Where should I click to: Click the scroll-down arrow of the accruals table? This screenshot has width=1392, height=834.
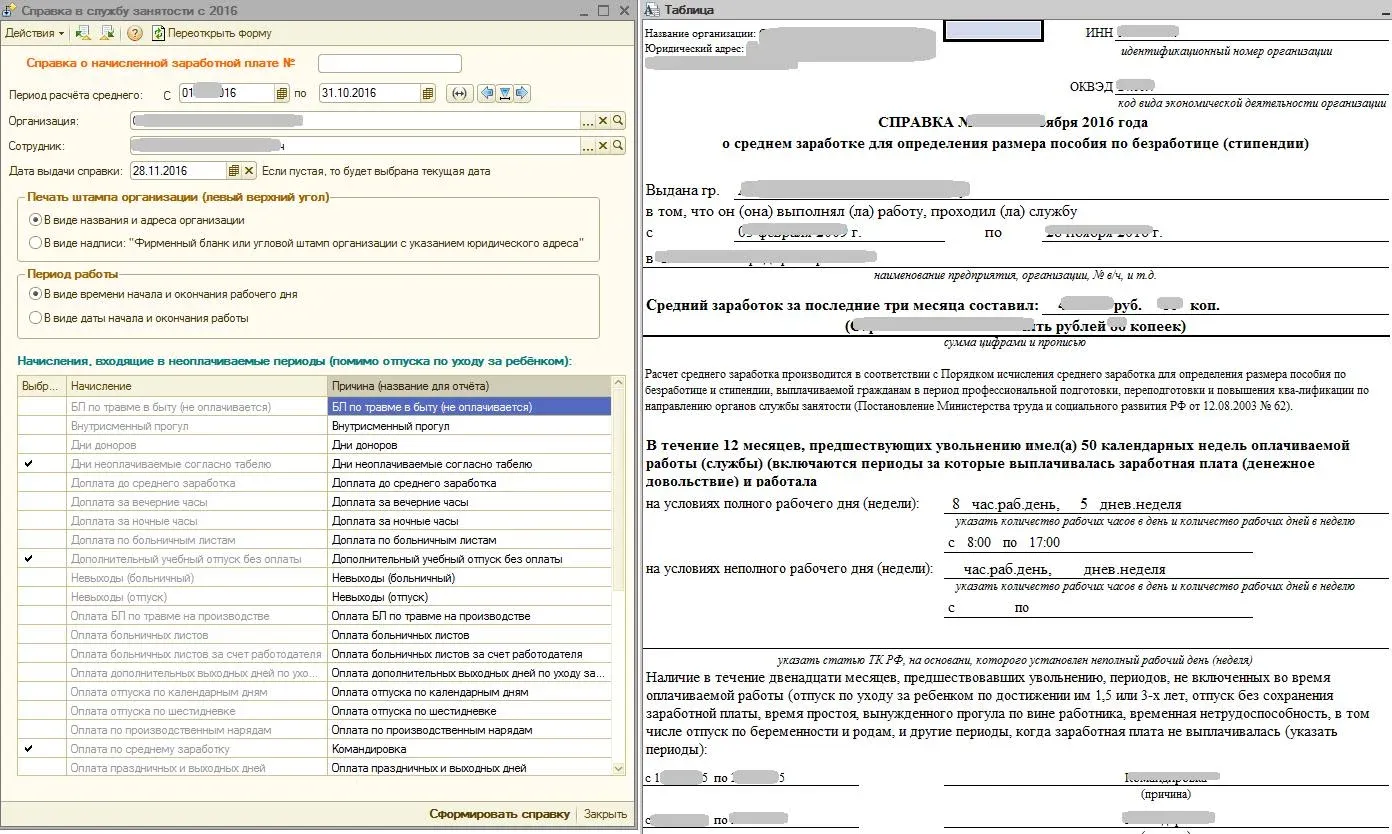pos(619,768)
